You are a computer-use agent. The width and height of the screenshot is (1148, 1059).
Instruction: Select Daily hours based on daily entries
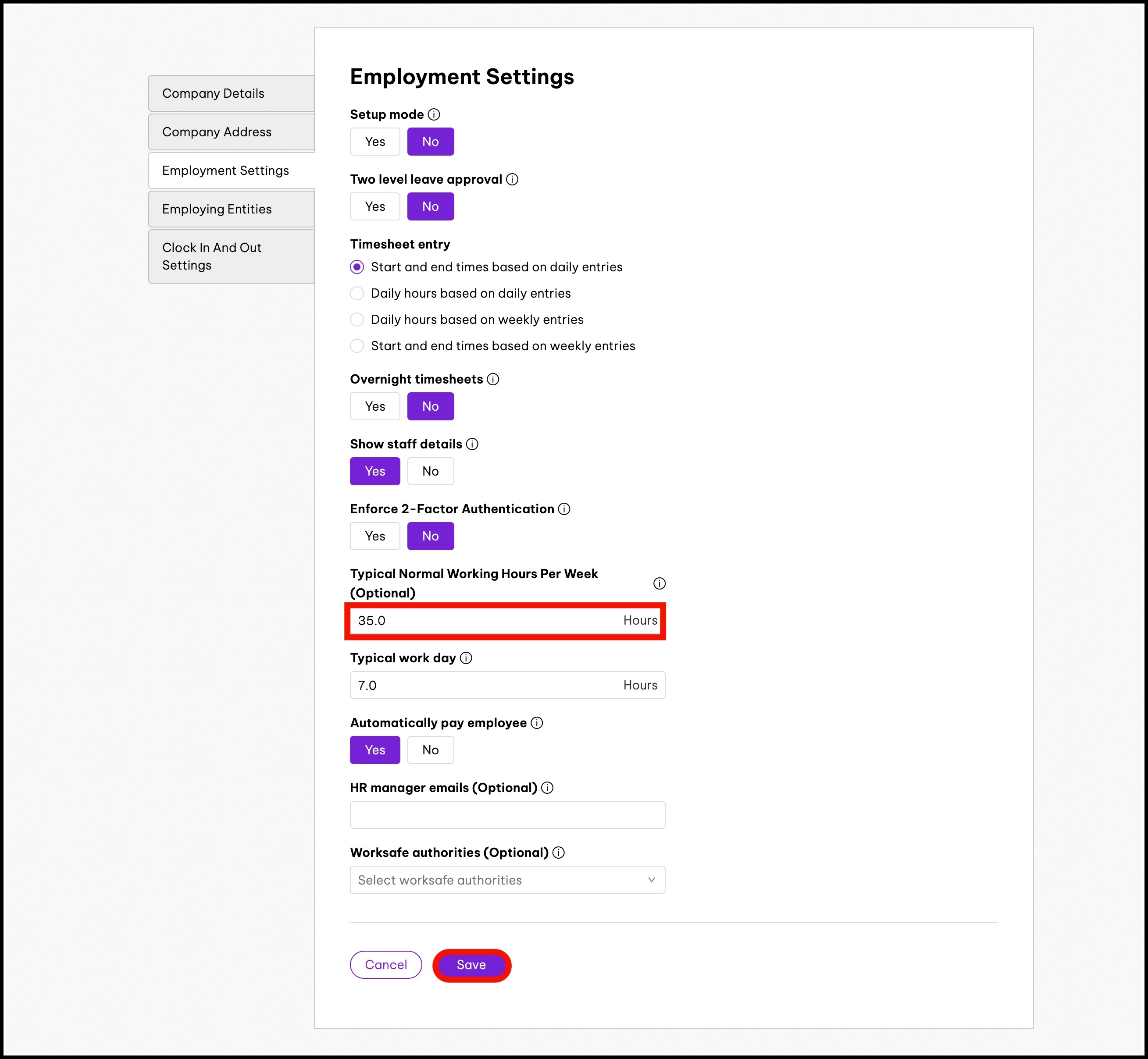pyautogui.click(x=357, y=293)
